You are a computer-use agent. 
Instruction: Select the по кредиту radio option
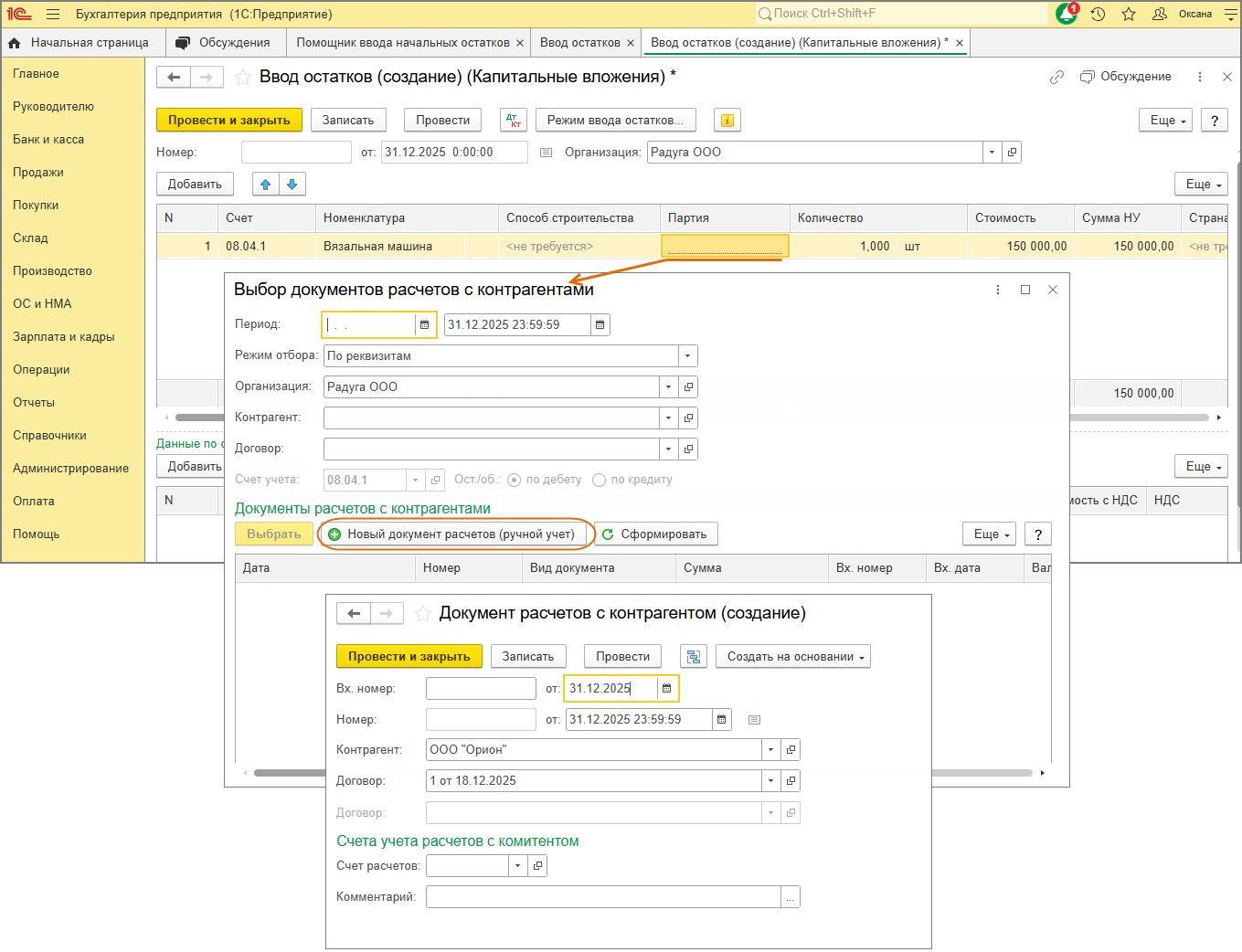tap(600, 480)
